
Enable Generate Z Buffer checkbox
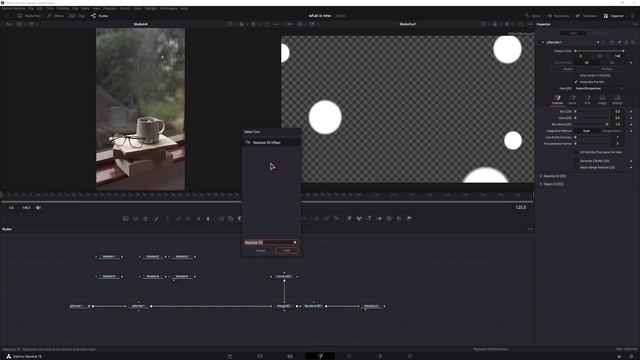pos(576,161)
